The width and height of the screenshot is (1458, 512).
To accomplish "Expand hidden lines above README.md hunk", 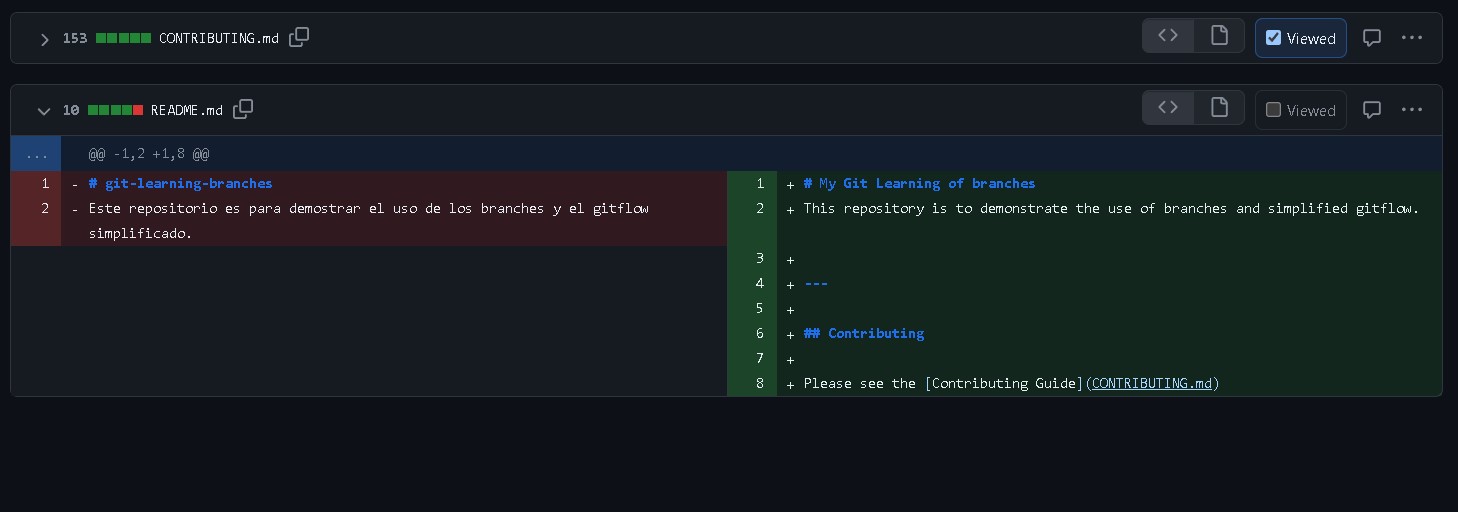I will pyautogui.click(x=36, y=154).
